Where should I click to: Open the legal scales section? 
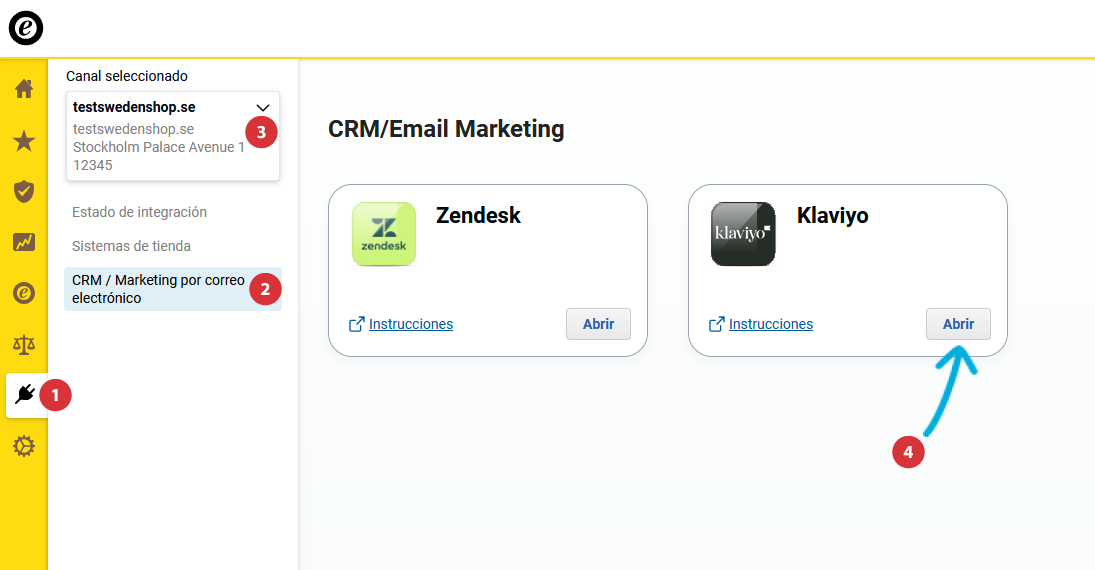pyautogui.click(x=24, y=345)
